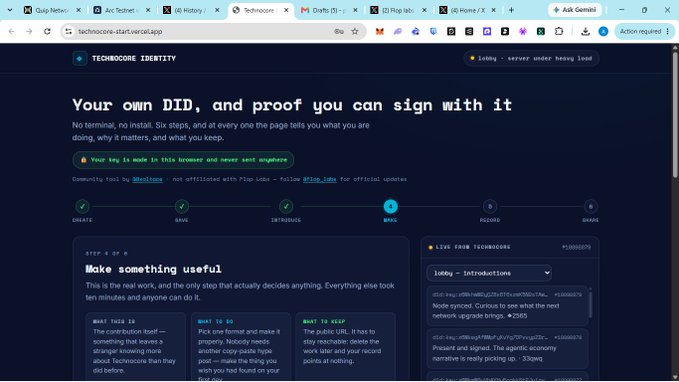Open the purple spider-like extension icon
The image size is (679, 382).
coord(523,31)
